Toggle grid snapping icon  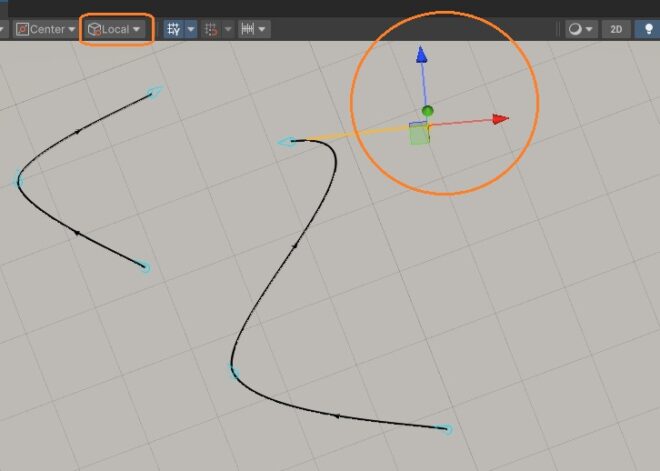point(211,29)
